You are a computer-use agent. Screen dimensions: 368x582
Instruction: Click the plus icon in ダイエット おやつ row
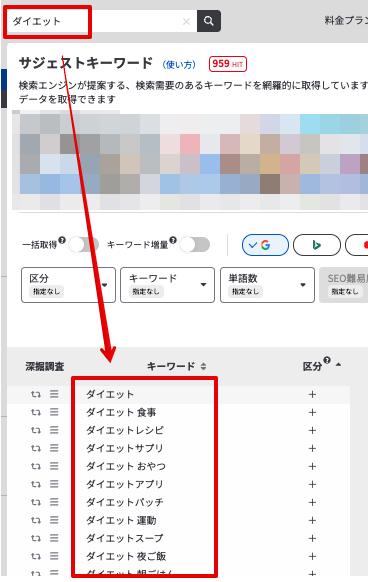pyautogui.click(x=312, y=466)
